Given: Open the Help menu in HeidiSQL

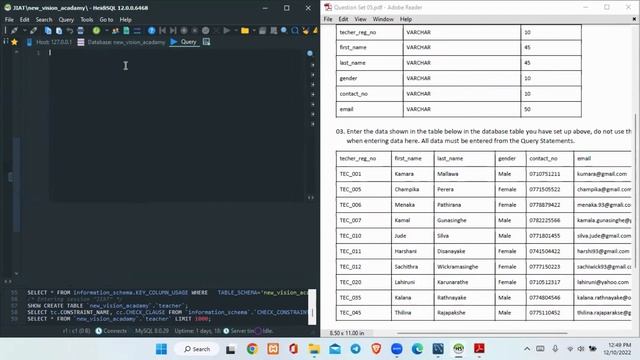Looking at the screenshot, I should pyautogui.click(x=125, y=20).
